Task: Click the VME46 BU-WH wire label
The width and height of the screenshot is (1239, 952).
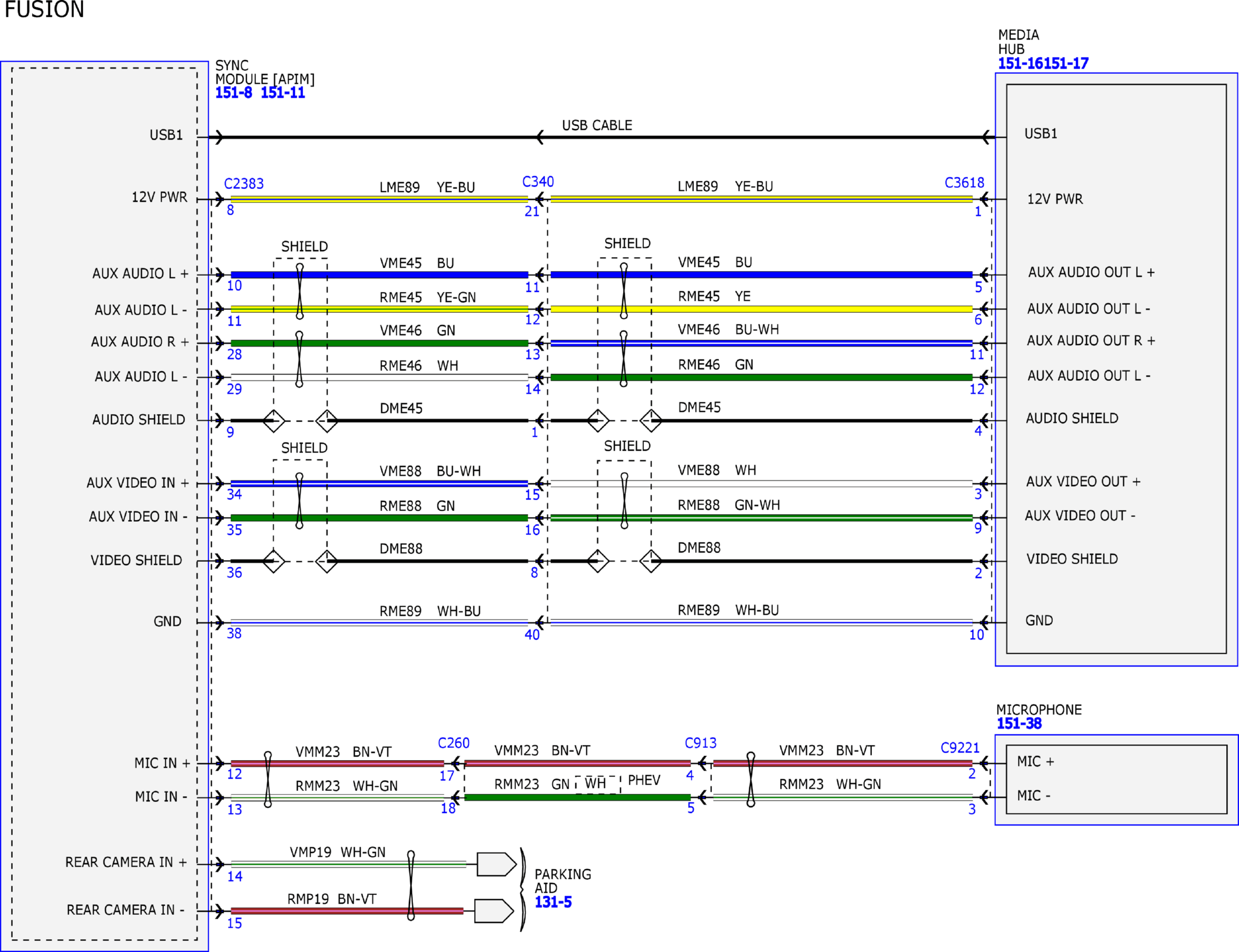Action: click(728, 329)
